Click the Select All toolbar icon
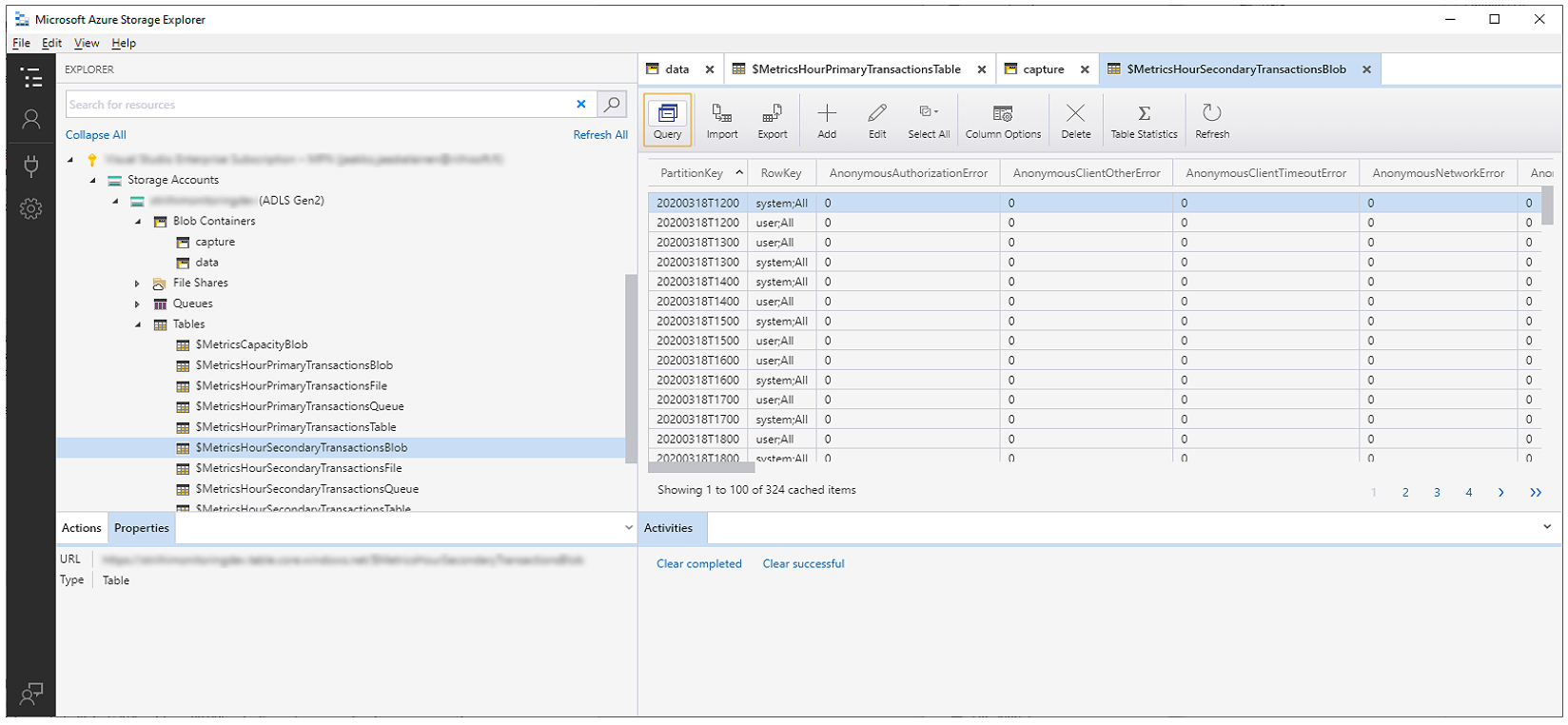Screen dimensions: 1568x725 tap(929, 121)
